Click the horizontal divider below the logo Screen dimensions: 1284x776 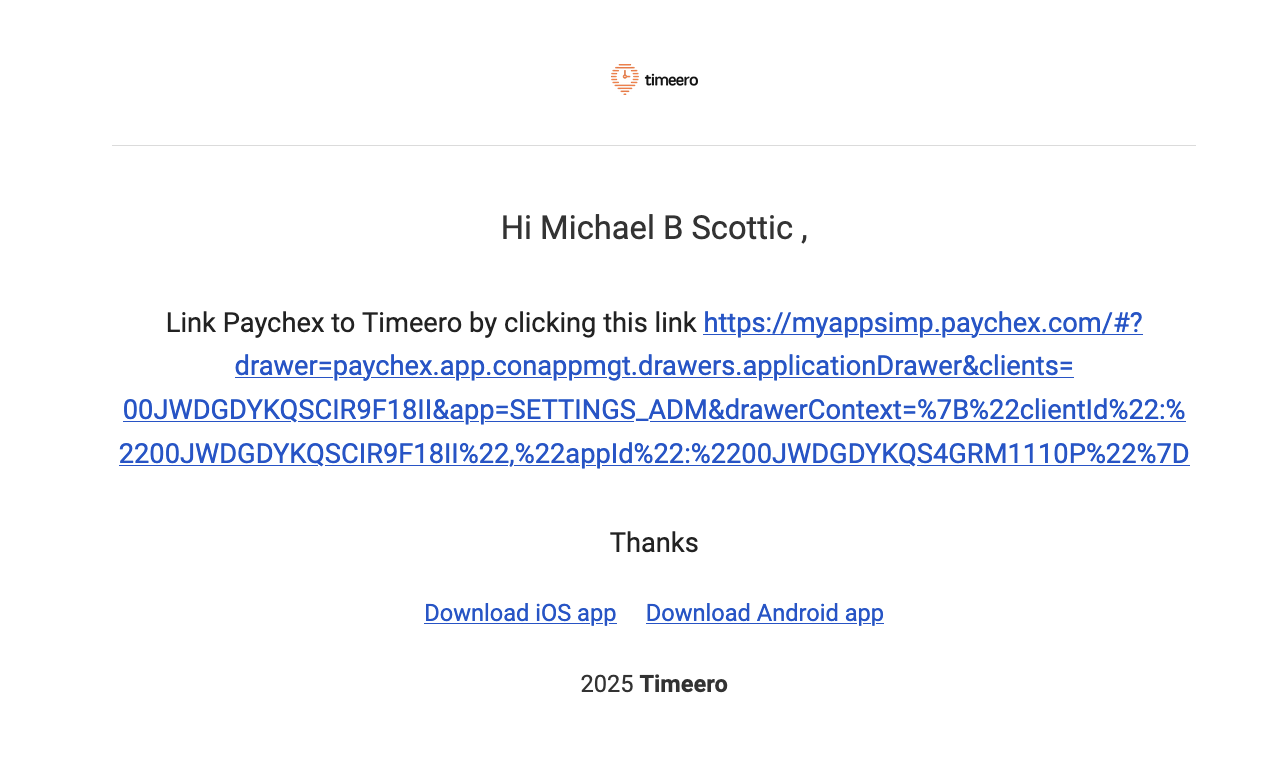click(x=654, y=145)
